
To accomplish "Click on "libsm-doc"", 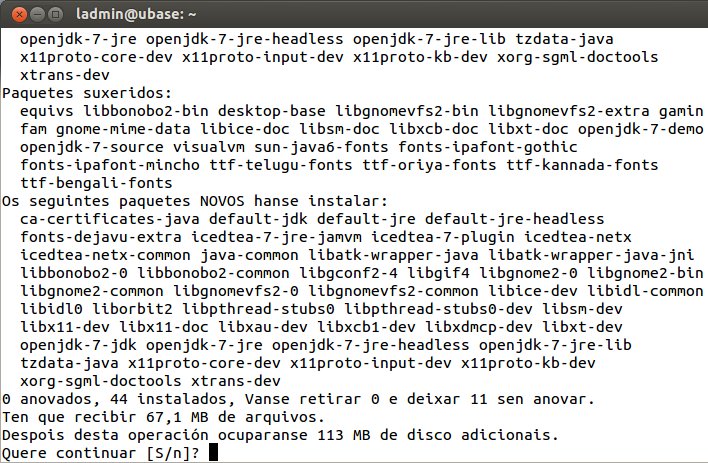I will click(340, 129).
